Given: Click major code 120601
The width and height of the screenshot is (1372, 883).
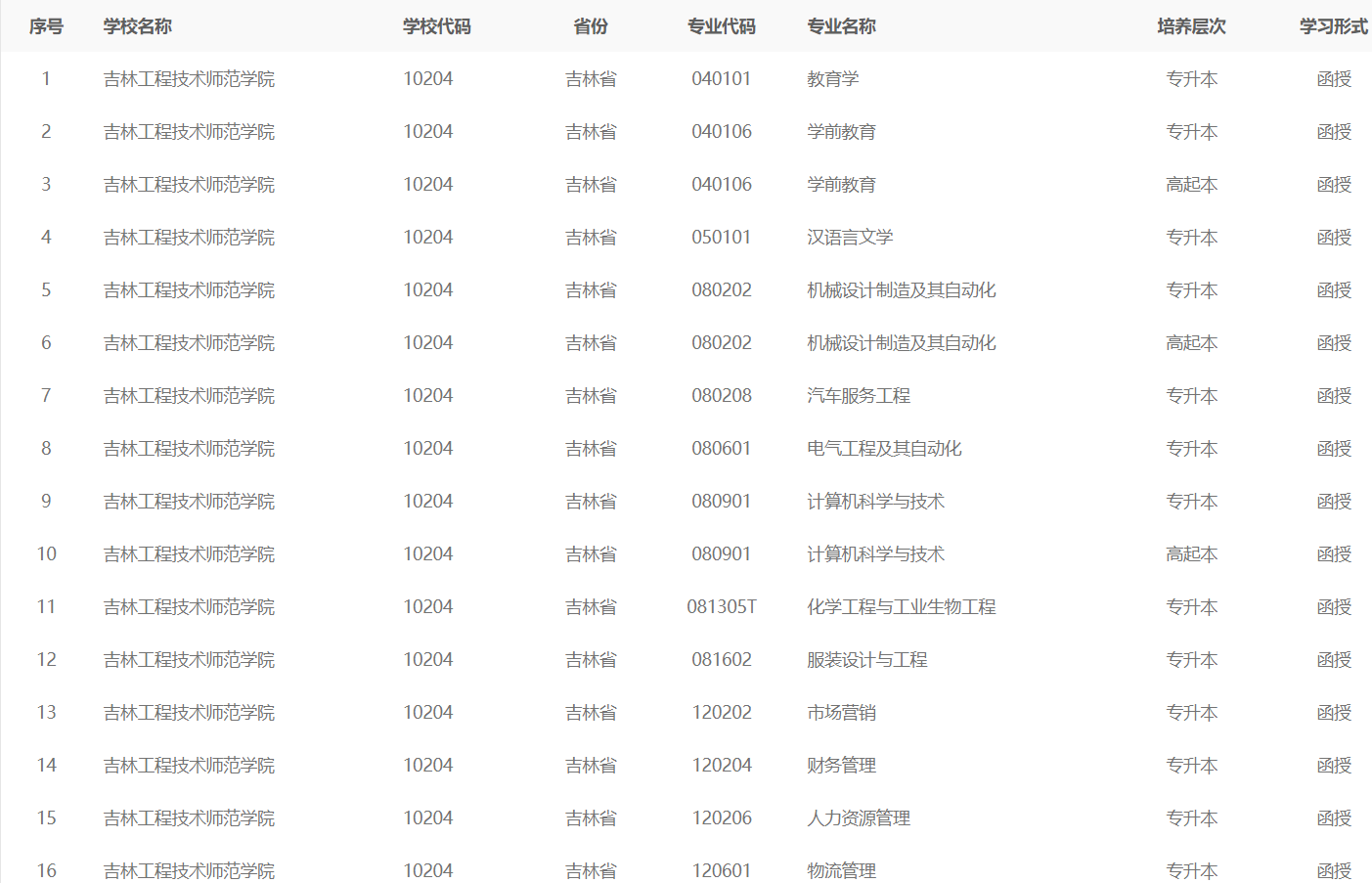Looking at the screenshot, I should point(722,870).
